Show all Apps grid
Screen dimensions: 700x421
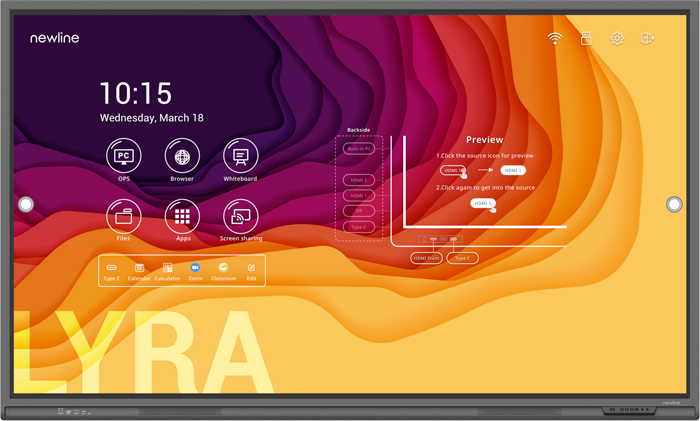(x=182, y=216)
